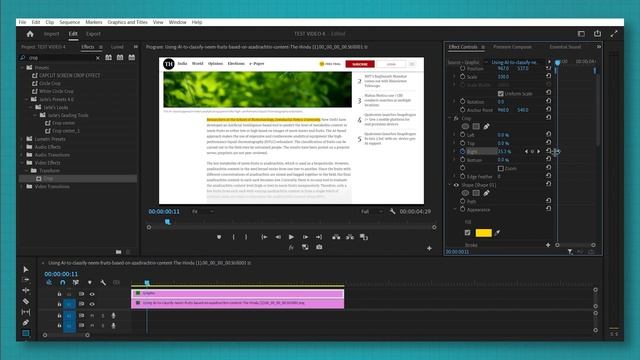Toggle animation stopwatch for Crop Right

pyautogui.click(x=462, y=151)
